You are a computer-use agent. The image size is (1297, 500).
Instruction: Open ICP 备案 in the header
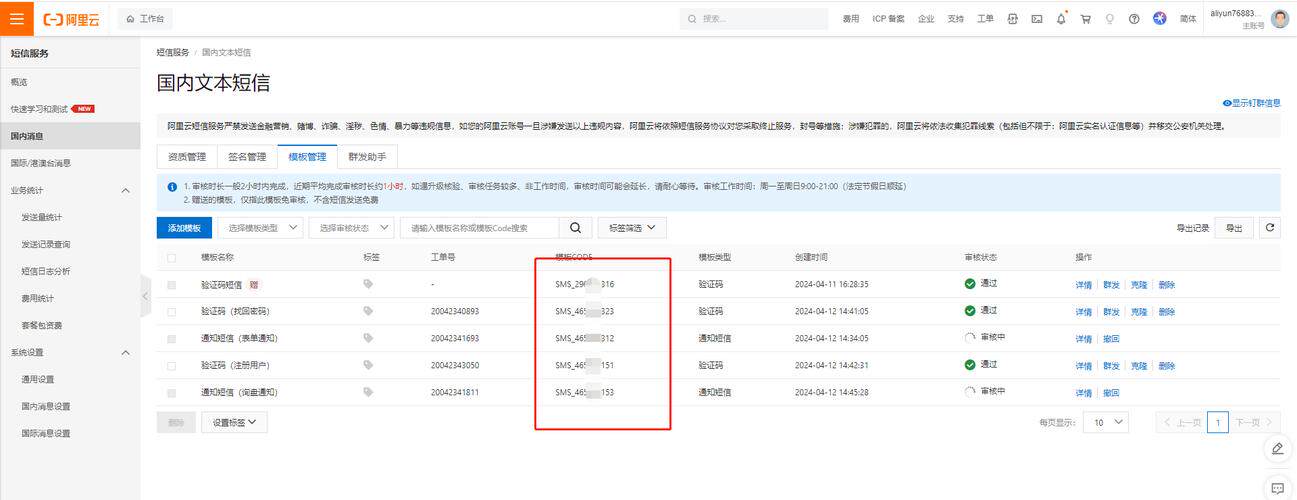pos(888,19)
